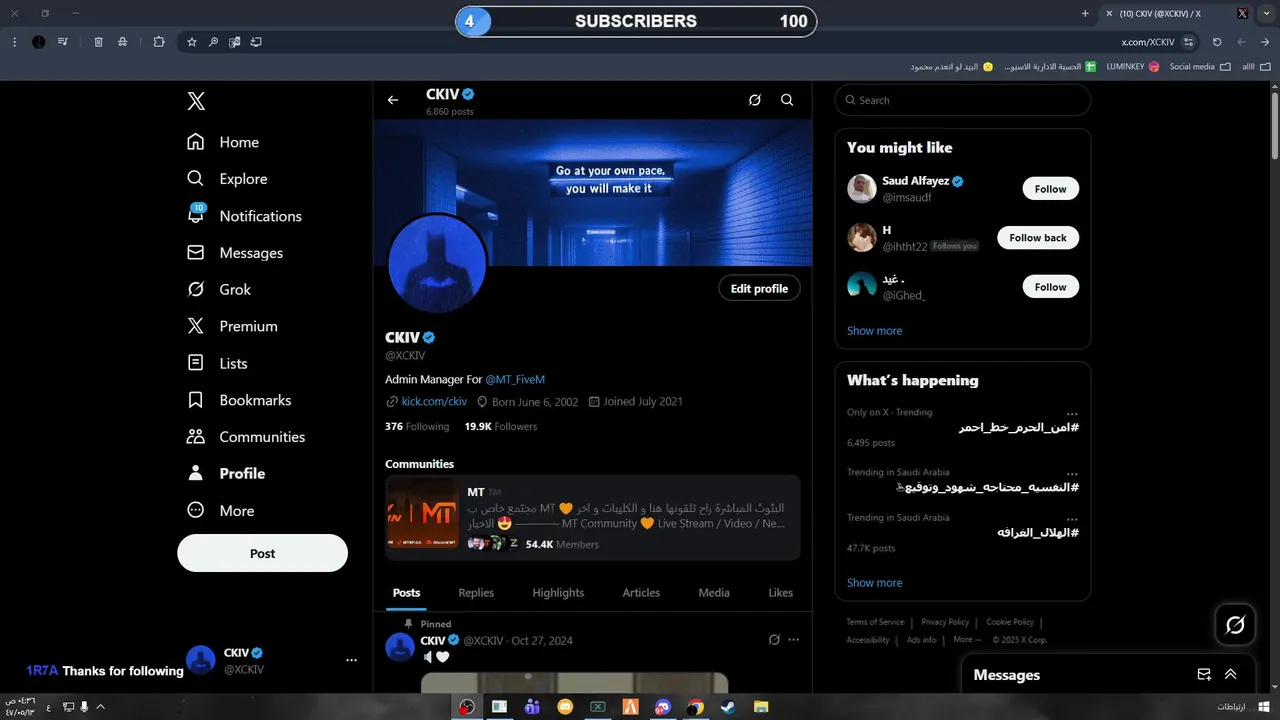Open Communities in the sidebar

[246, 437]
